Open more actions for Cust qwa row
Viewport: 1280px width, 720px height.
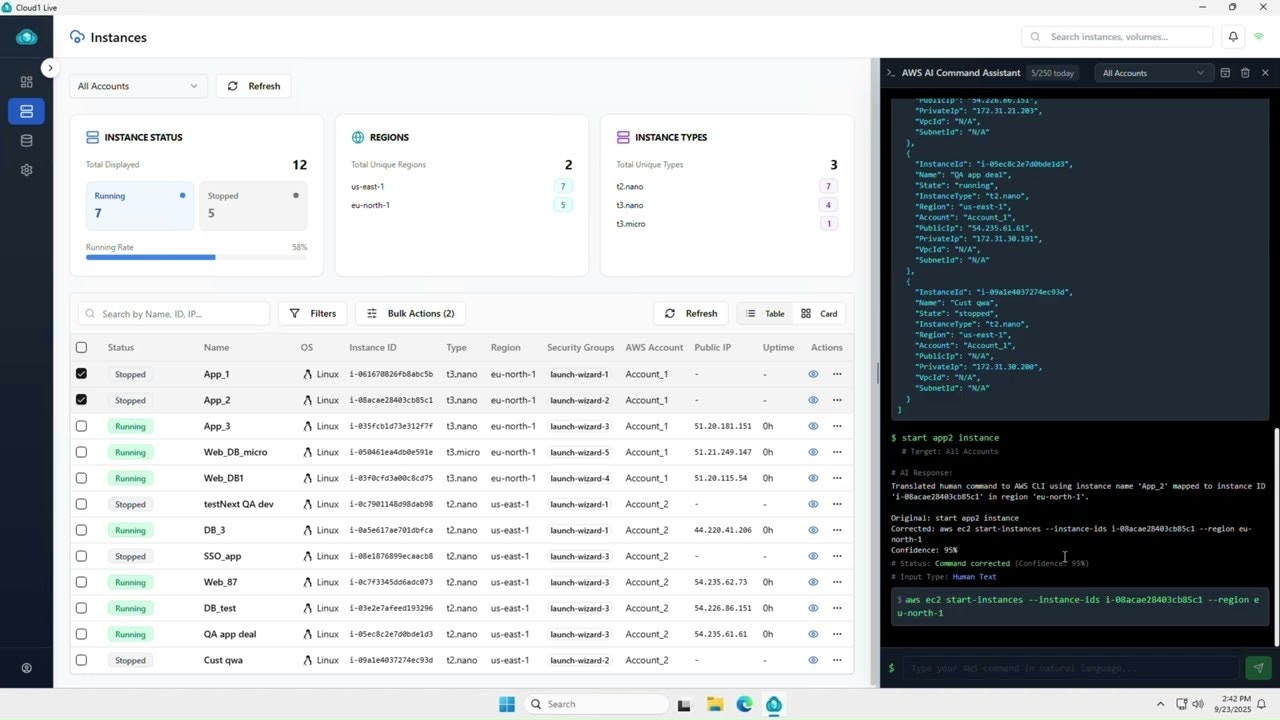837,660
